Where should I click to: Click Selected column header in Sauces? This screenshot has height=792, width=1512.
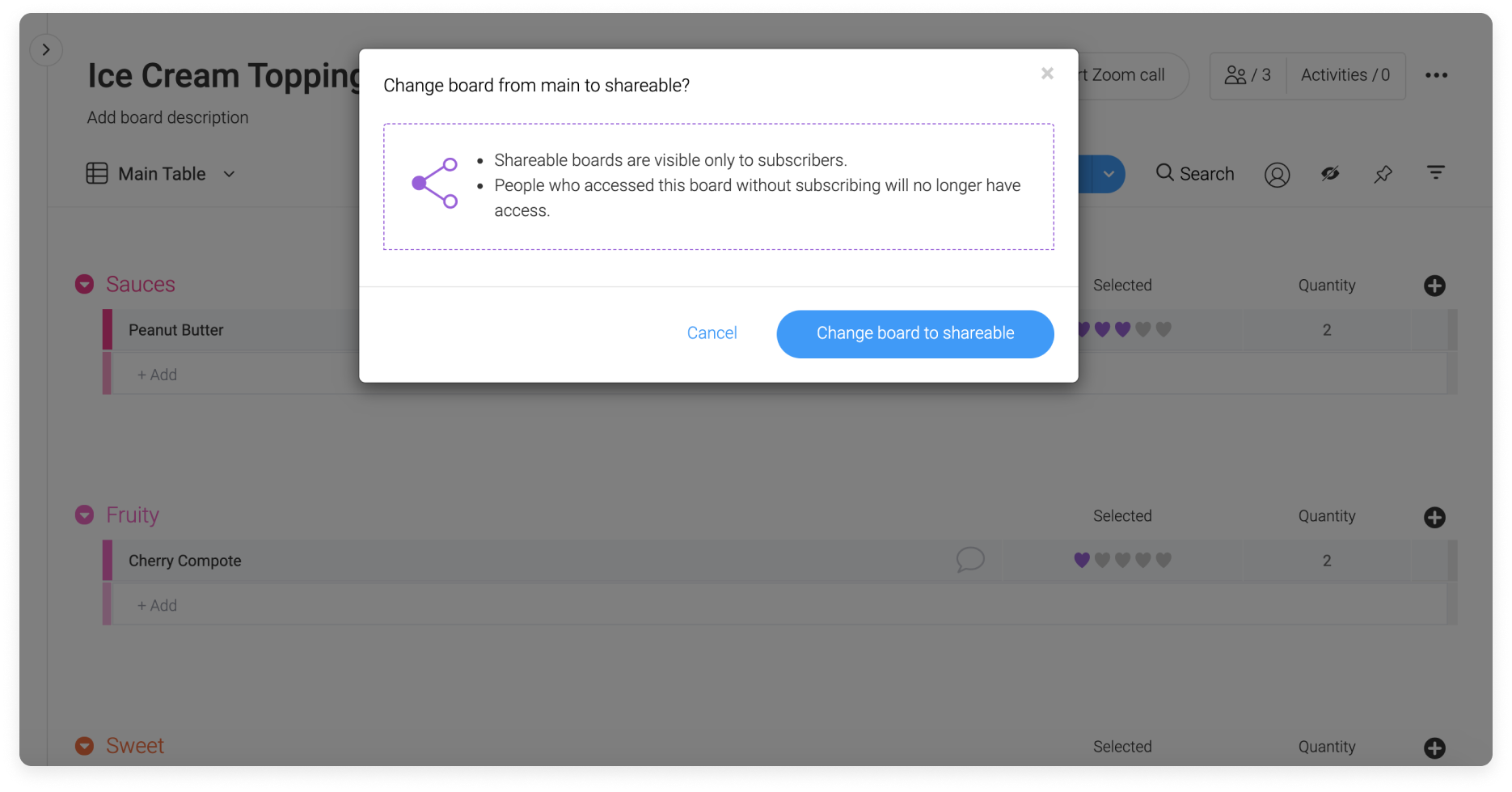tap(1122, 286)
